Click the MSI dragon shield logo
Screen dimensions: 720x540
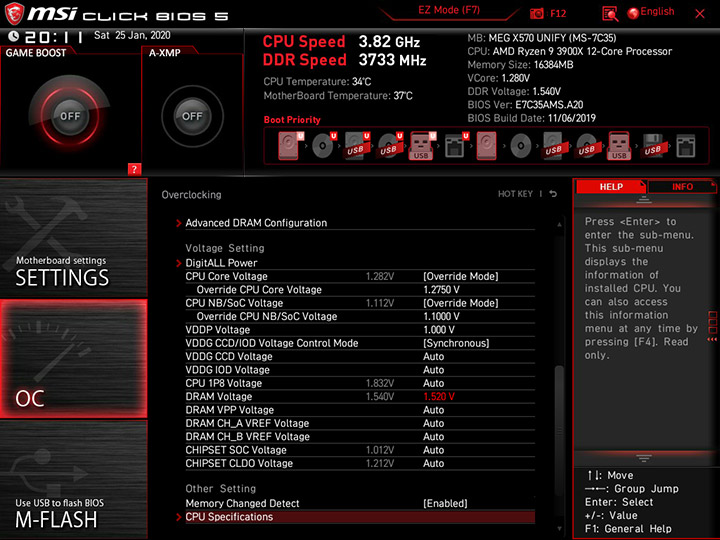14,14
